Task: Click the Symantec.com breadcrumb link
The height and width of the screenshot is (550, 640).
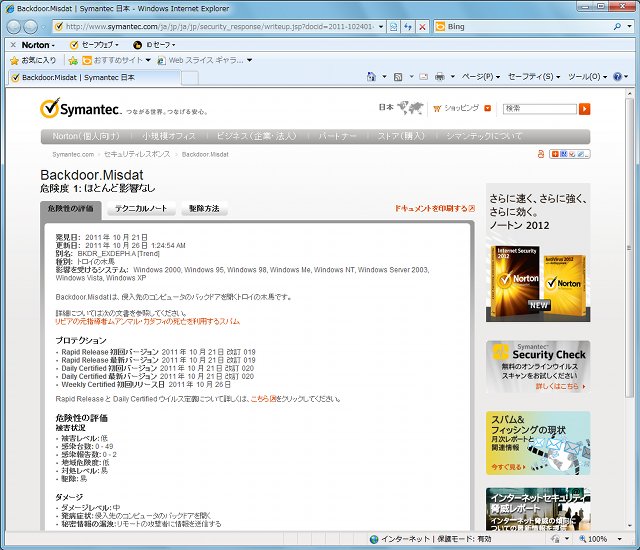Action: pyautogui.click(x=73, y=154)
